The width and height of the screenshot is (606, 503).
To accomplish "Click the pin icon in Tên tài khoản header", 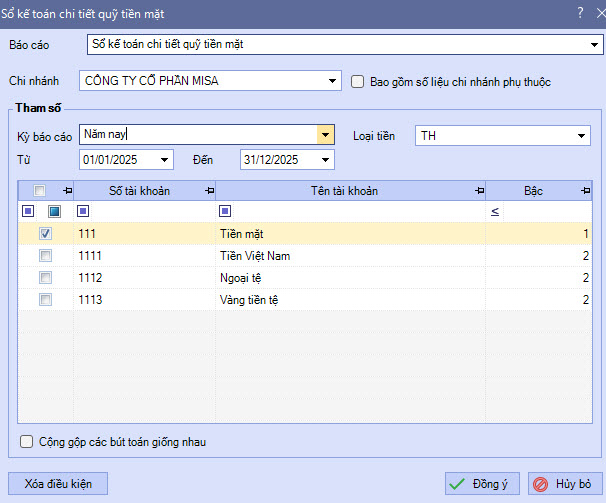I will tap(479, 191).
